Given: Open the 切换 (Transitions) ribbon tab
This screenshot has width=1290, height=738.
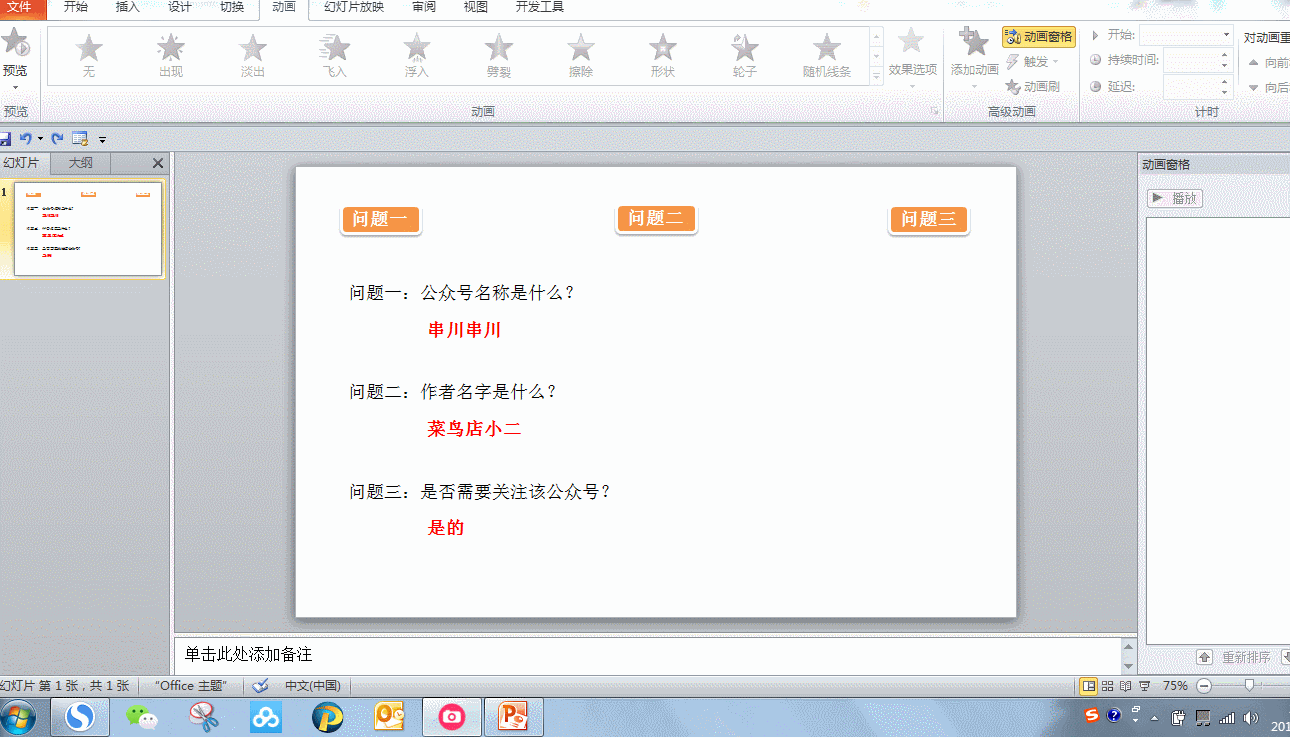Looking at the screenshot, I should click(x=231, y=7).
